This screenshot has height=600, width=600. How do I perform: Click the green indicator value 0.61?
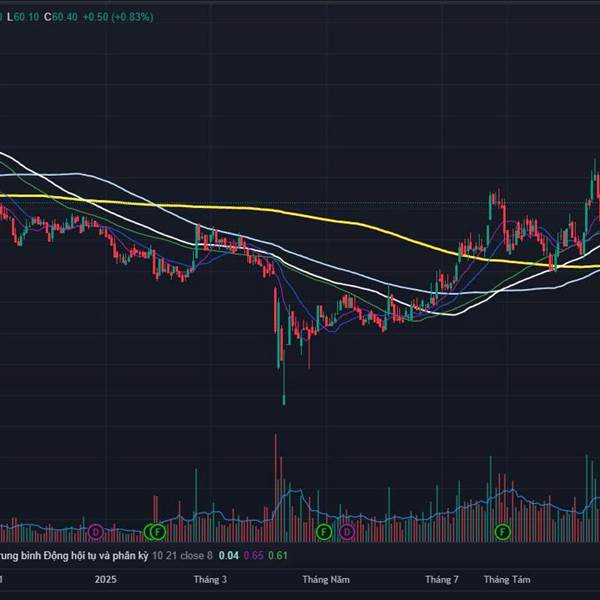coord(278,556)
